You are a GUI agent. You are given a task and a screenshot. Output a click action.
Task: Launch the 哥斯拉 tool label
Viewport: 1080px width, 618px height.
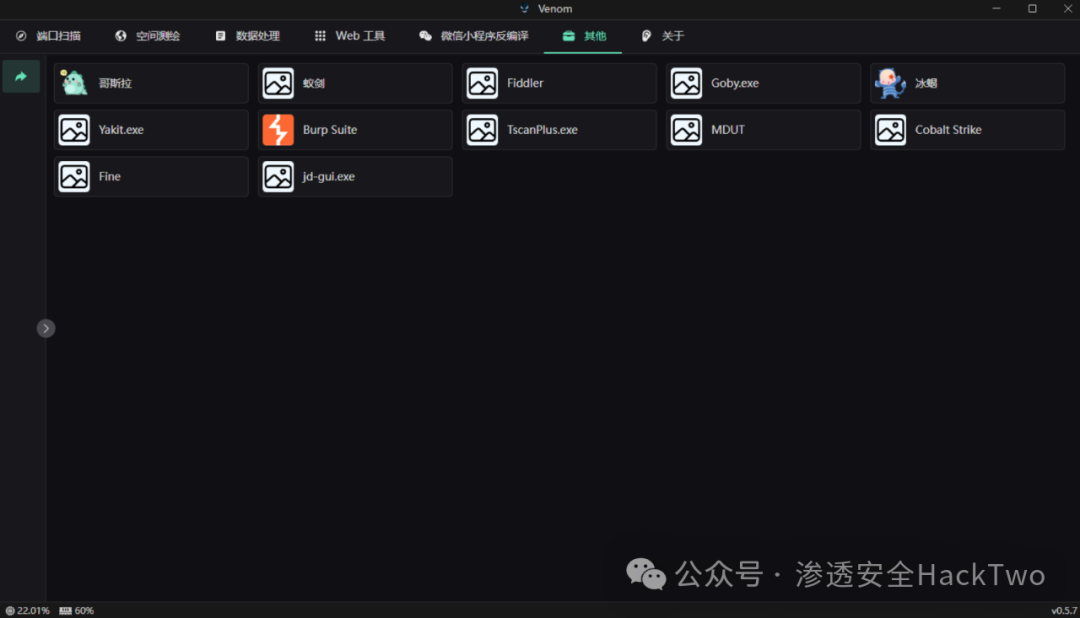(x=115, y=83)
